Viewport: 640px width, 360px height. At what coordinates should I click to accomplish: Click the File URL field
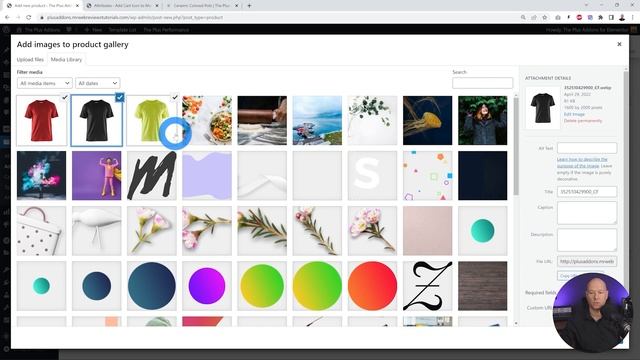587,261
